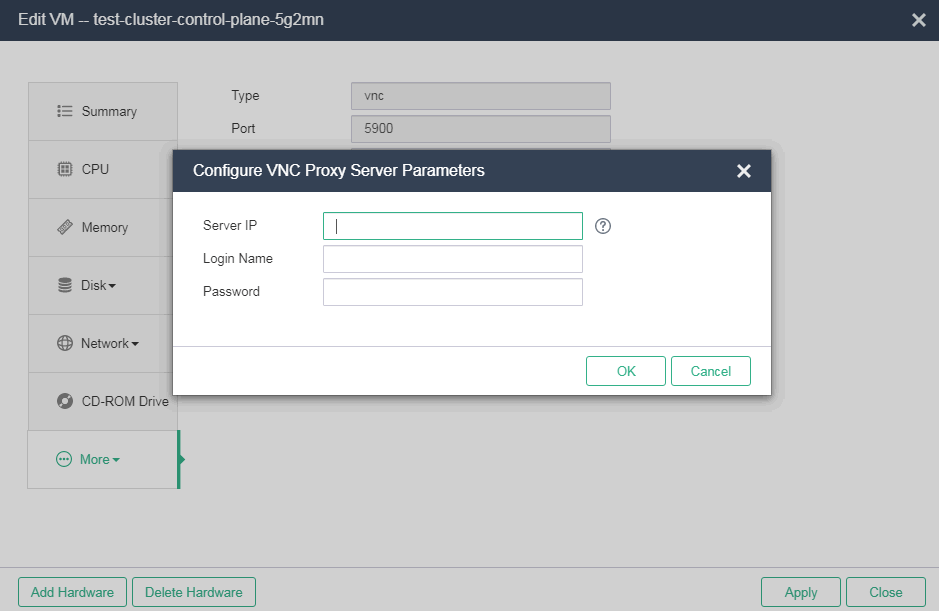Click the Type field showing vnc
The width and height of the screenshot is (939, 611).
pos(481,96)
